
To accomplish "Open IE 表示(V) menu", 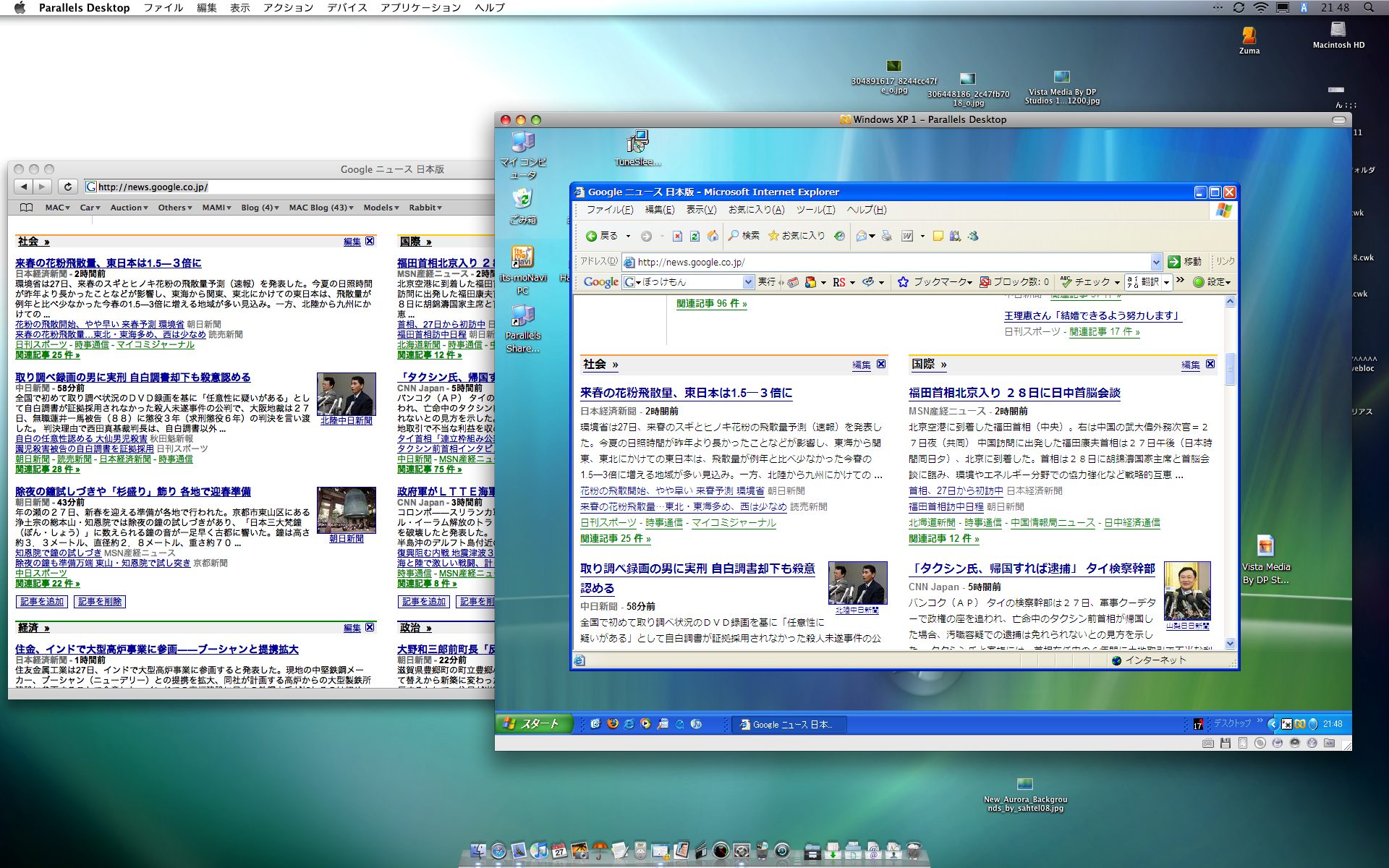I will pyautogui.click(x=701, y=210).
